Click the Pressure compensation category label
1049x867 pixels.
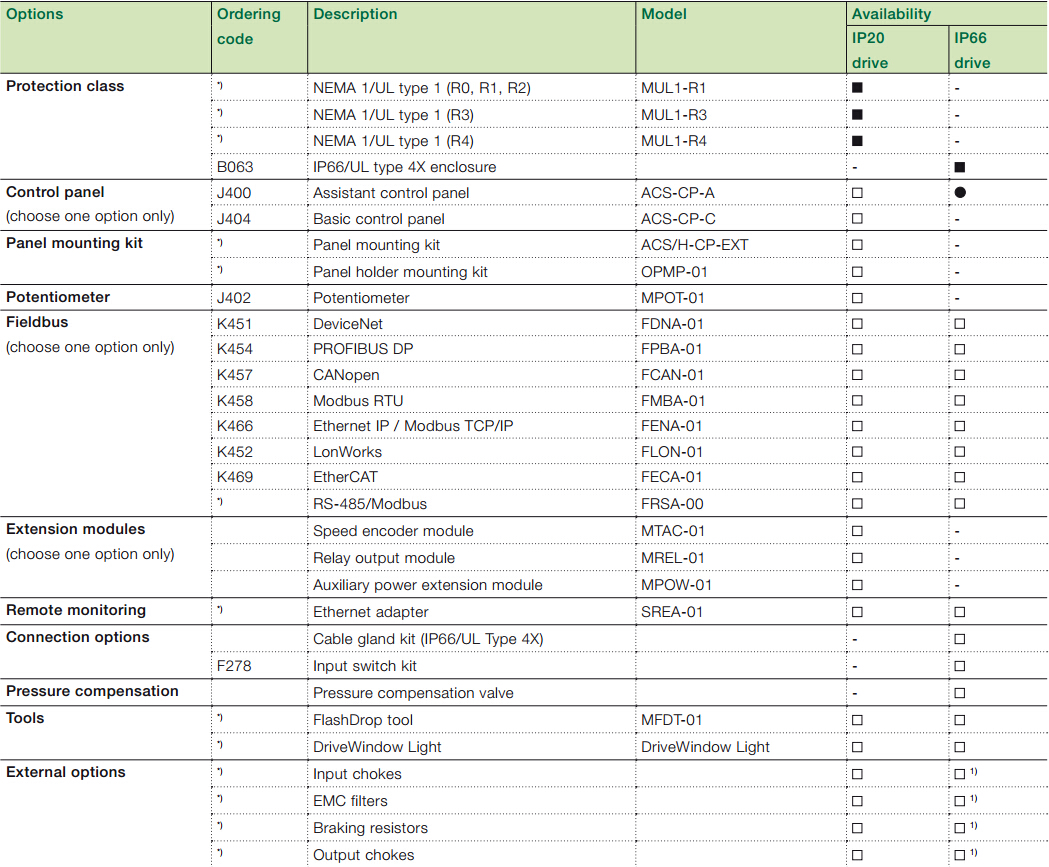92,691
